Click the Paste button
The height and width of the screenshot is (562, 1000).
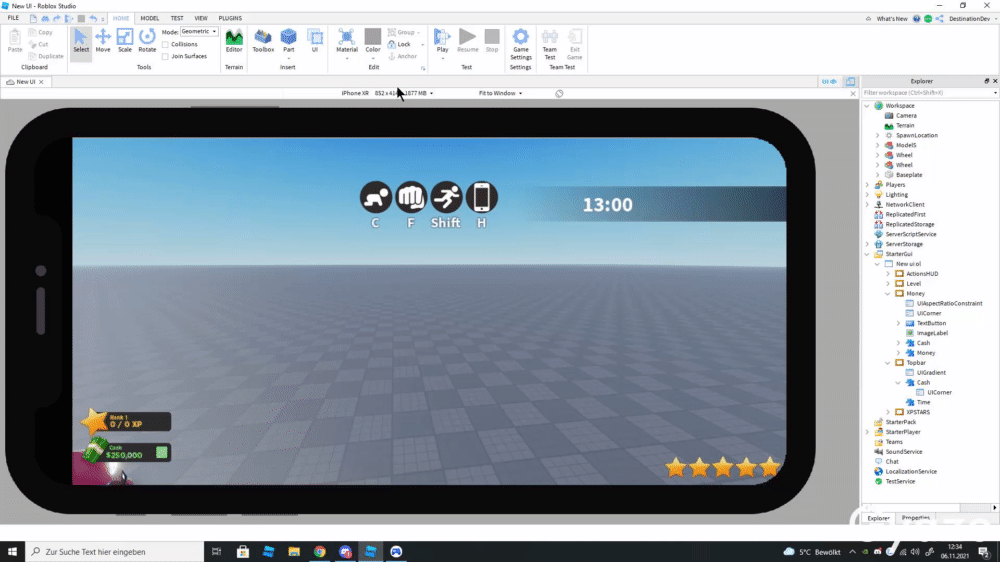15,41
